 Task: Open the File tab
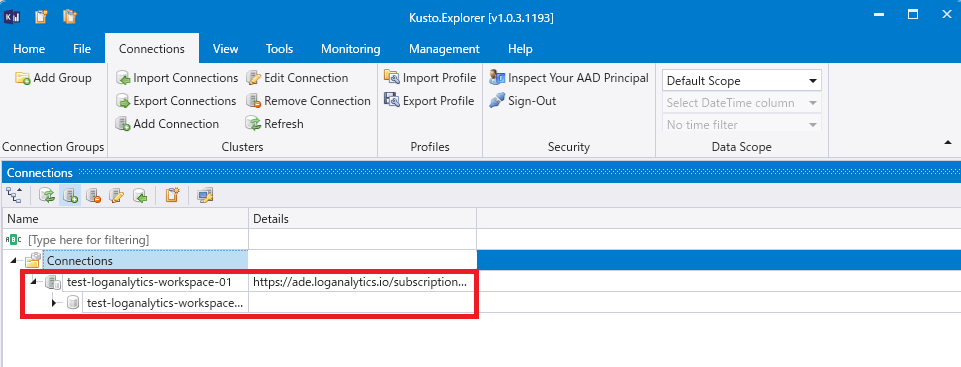click(x=82, y=49)
